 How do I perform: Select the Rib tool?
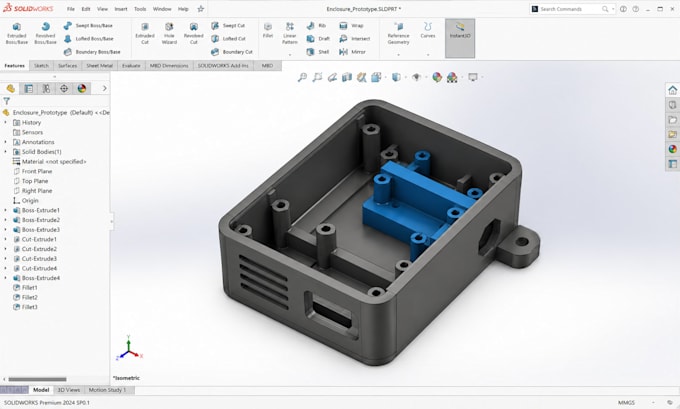[316, 26]
